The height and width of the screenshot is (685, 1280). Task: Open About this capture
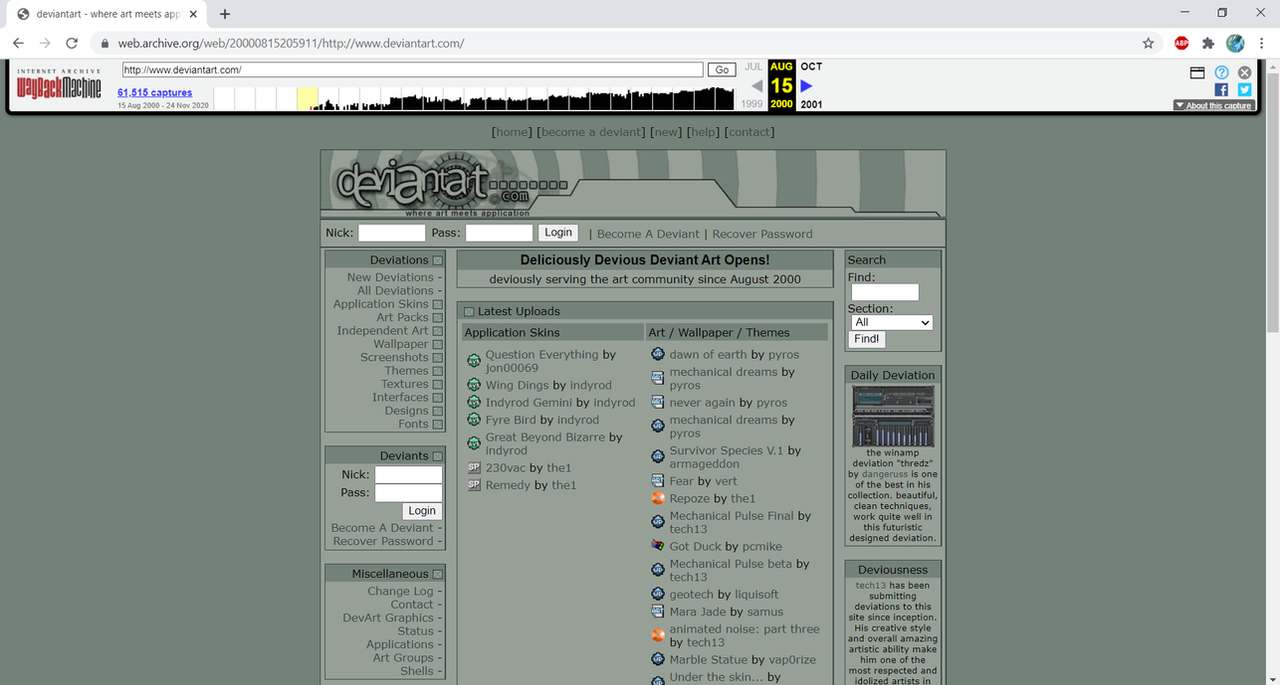[x=1214, y=105]
